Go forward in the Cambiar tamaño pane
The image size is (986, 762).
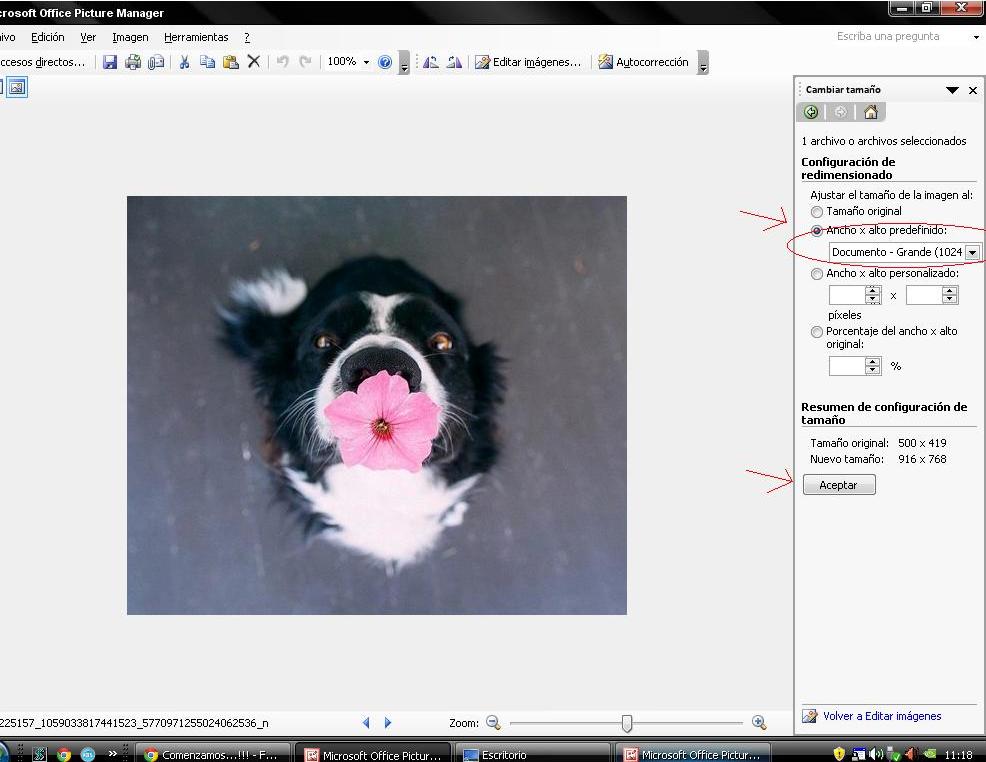[840, 112]
